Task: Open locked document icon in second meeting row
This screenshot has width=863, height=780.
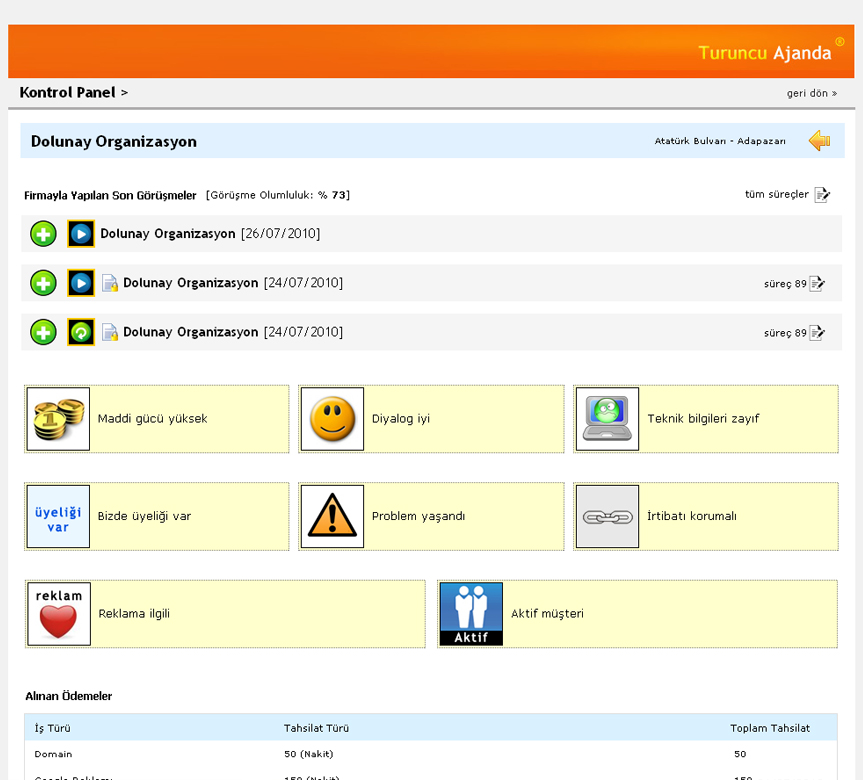Action: pyautogui.click(x=110, y=283)
